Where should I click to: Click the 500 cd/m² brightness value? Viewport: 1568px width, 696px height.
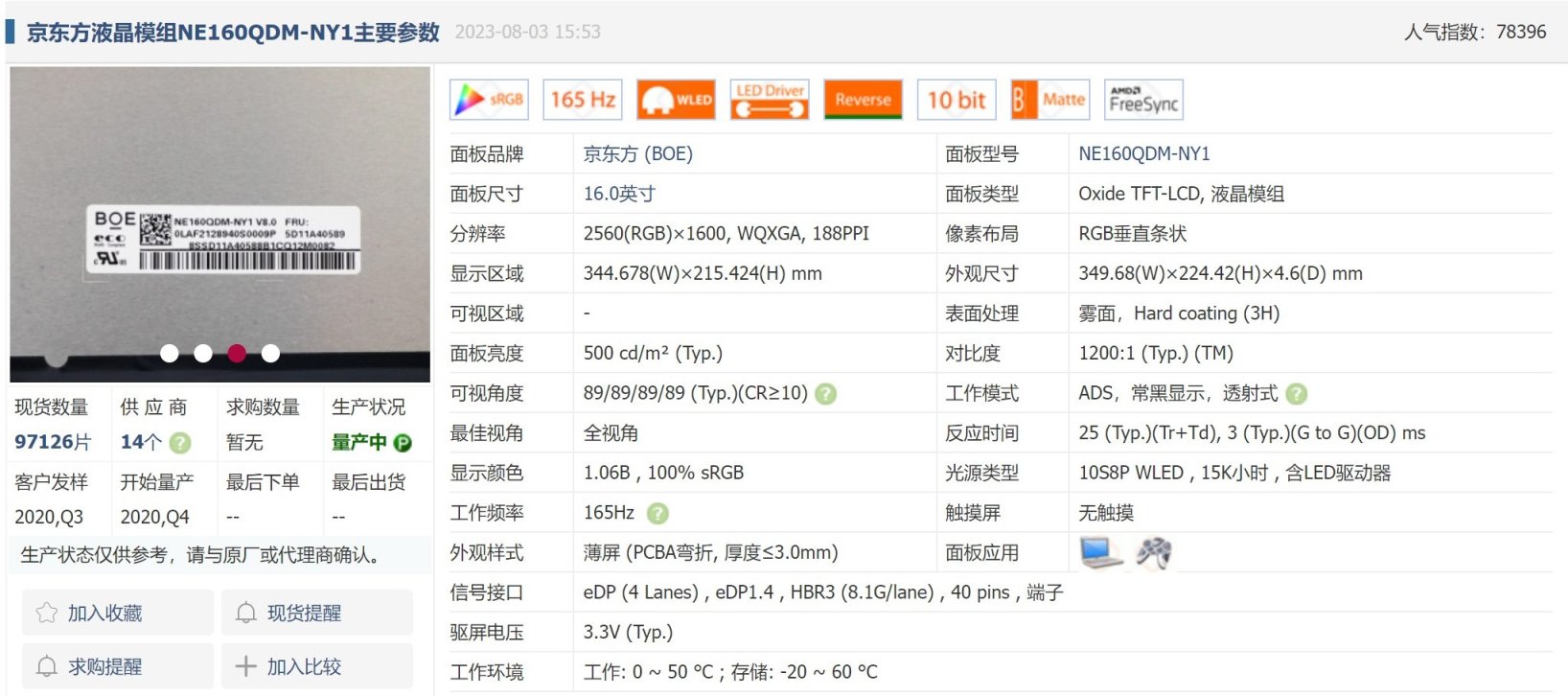tap(653, 354)
